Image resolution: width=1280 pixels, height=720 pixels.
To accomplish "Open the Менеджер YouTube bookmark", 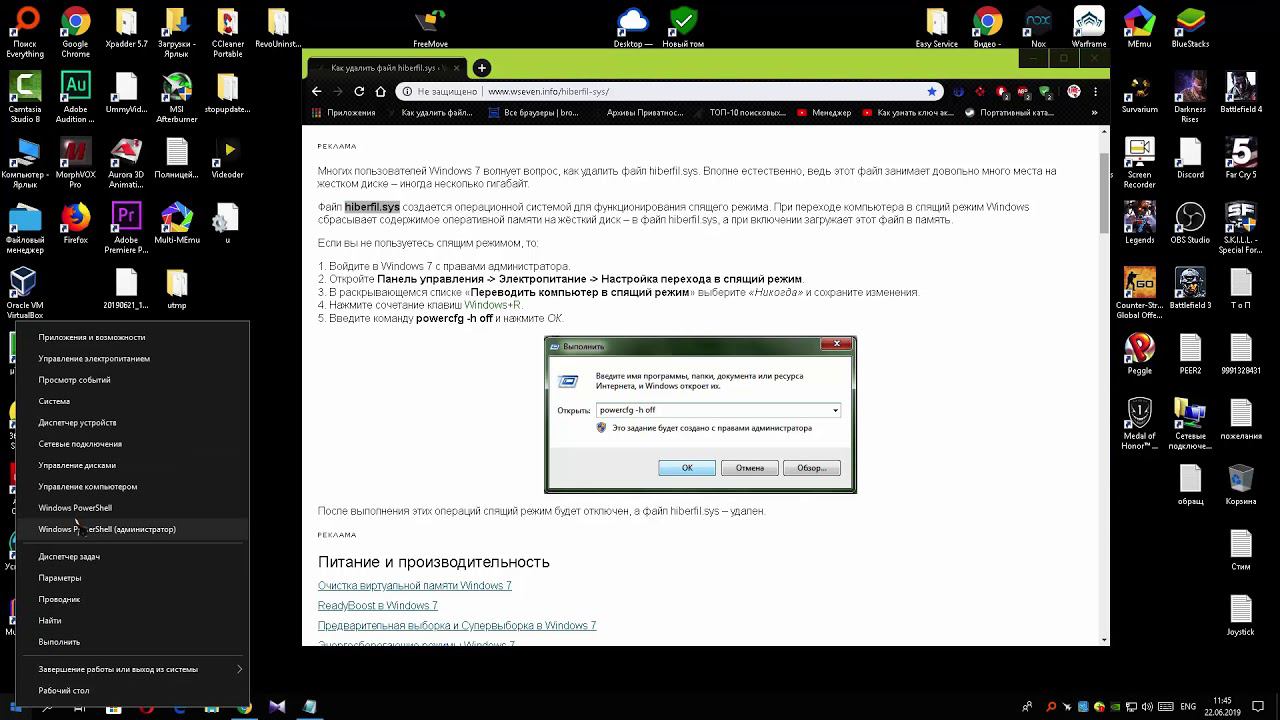I will point(824,113).
